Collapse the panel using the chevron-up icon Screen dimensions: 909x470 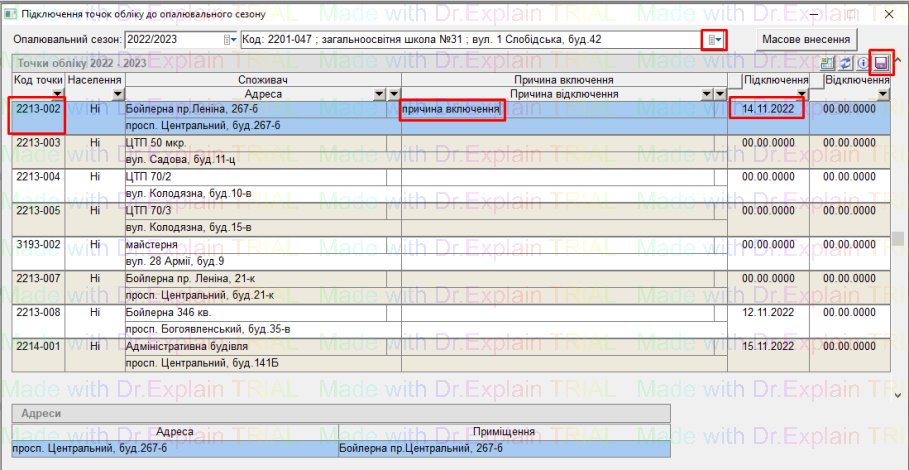coord(898,62)
